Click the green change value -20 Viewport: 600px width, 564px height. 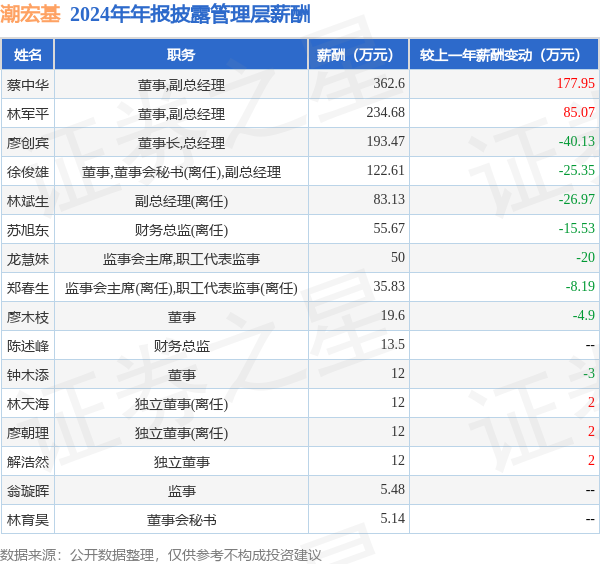click(x=585, y=257)
